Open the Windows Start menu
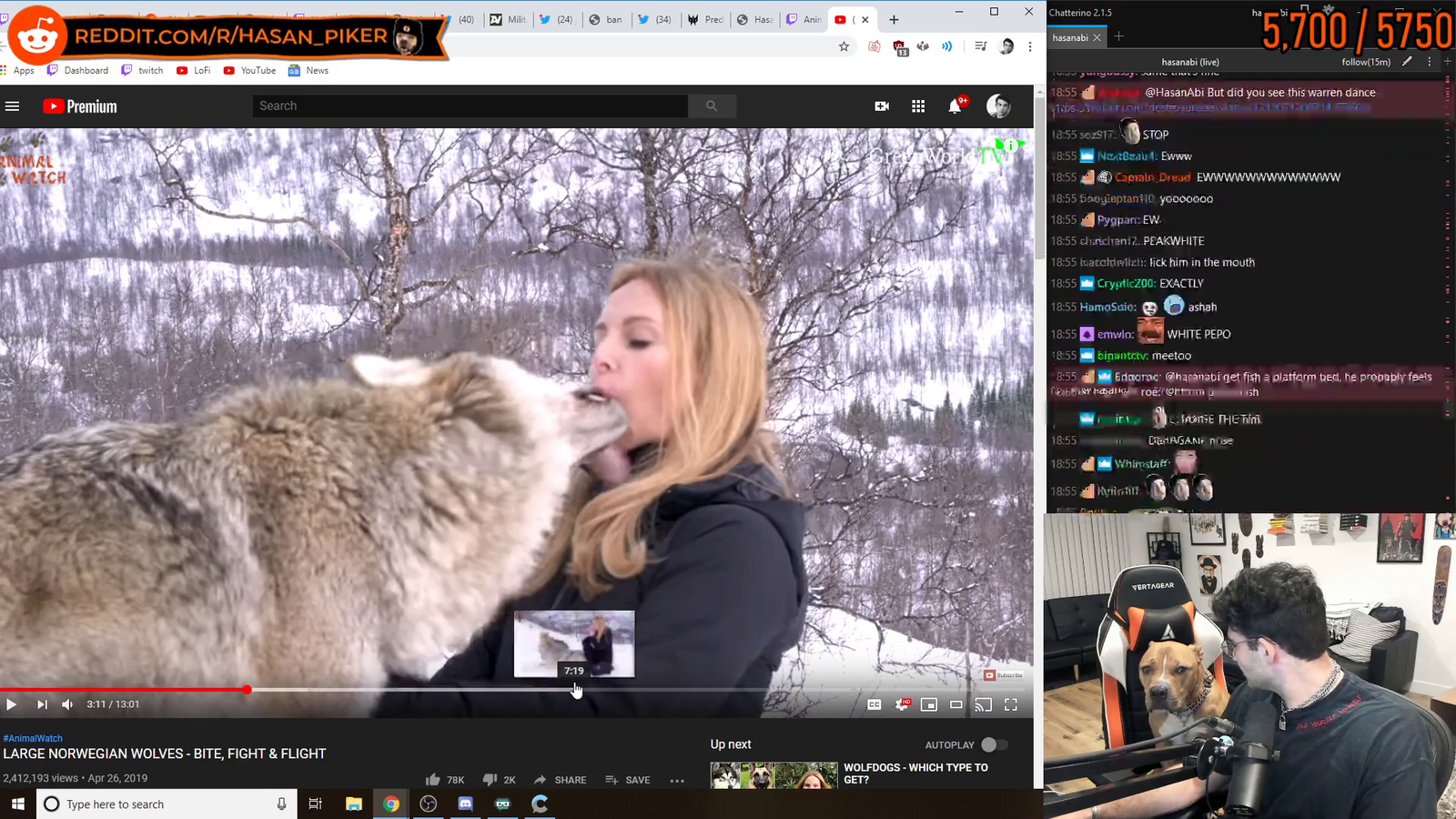This screenshot has width=1456, height=819. coord(18,804)
